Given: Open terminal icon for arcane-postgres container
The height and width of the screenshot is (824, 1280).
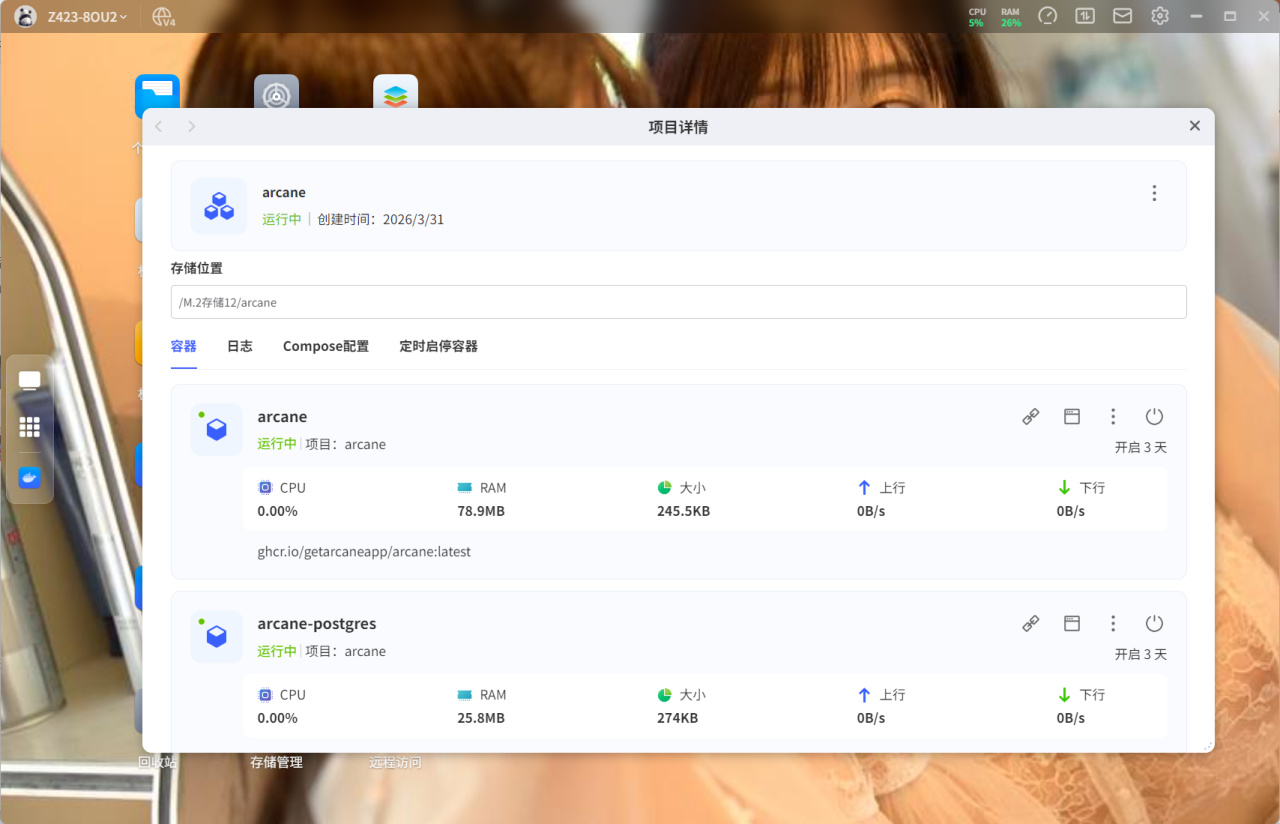Looking at the screenshot, I should click(1072, 624).
